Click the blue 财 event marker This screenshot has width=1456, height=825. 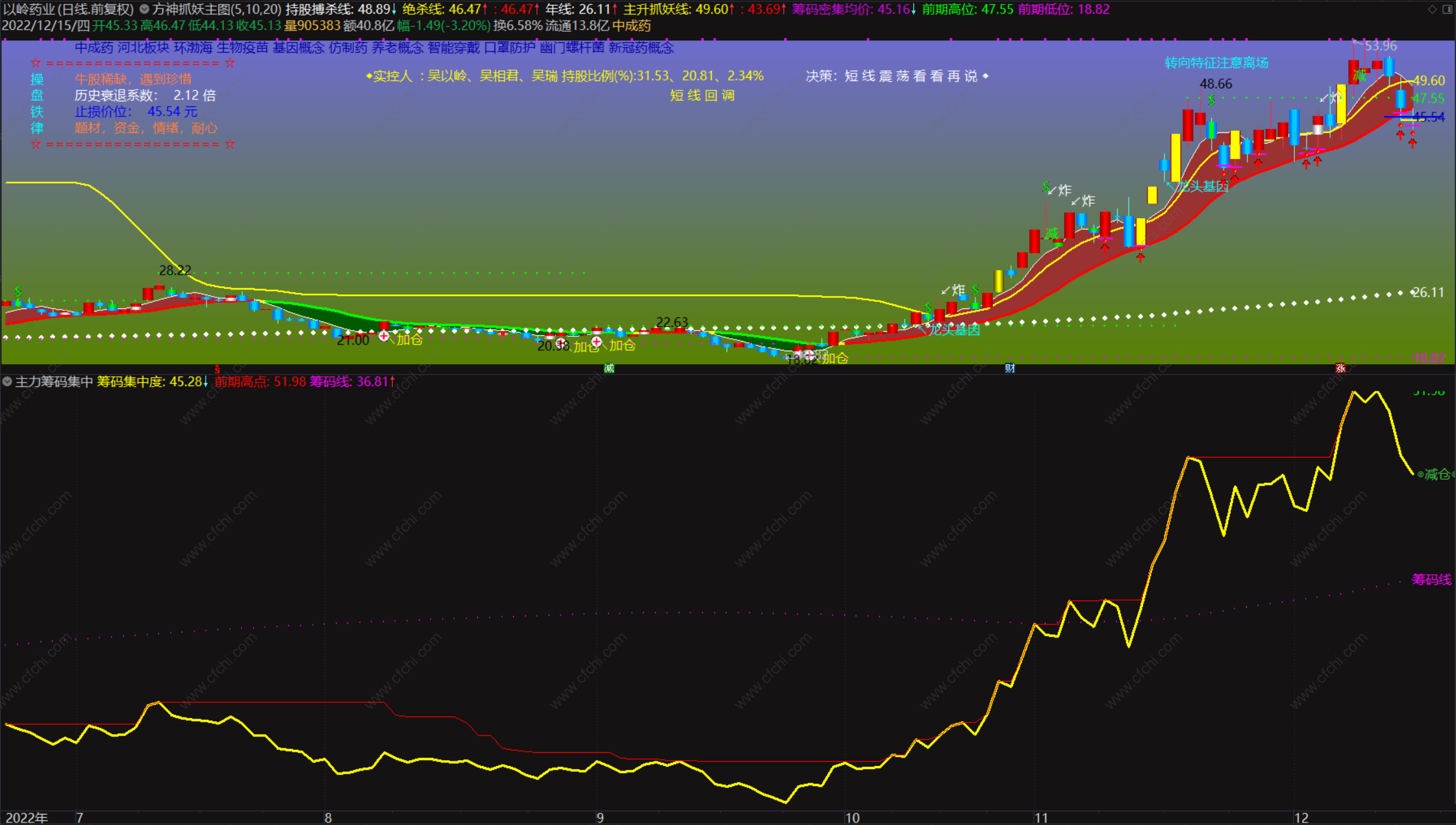point(1010,368)
